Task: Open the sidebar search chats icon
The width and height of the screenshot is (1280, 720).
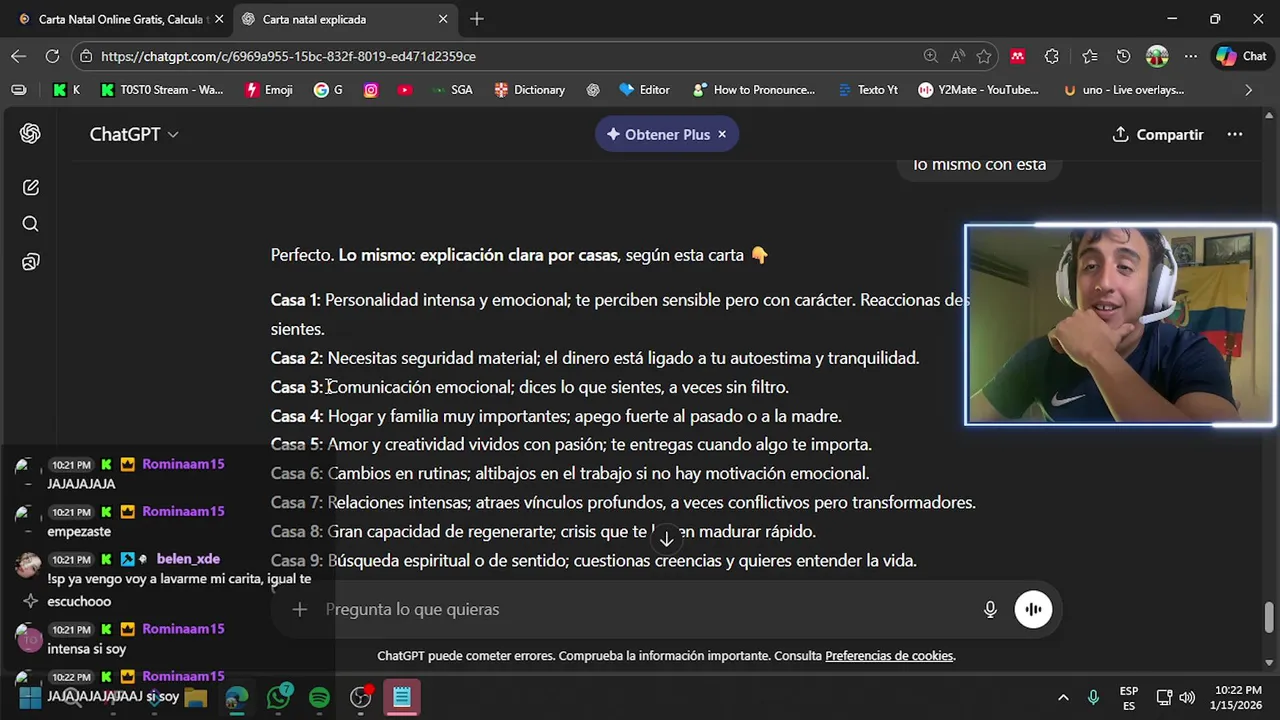Action: coord(30,224)
